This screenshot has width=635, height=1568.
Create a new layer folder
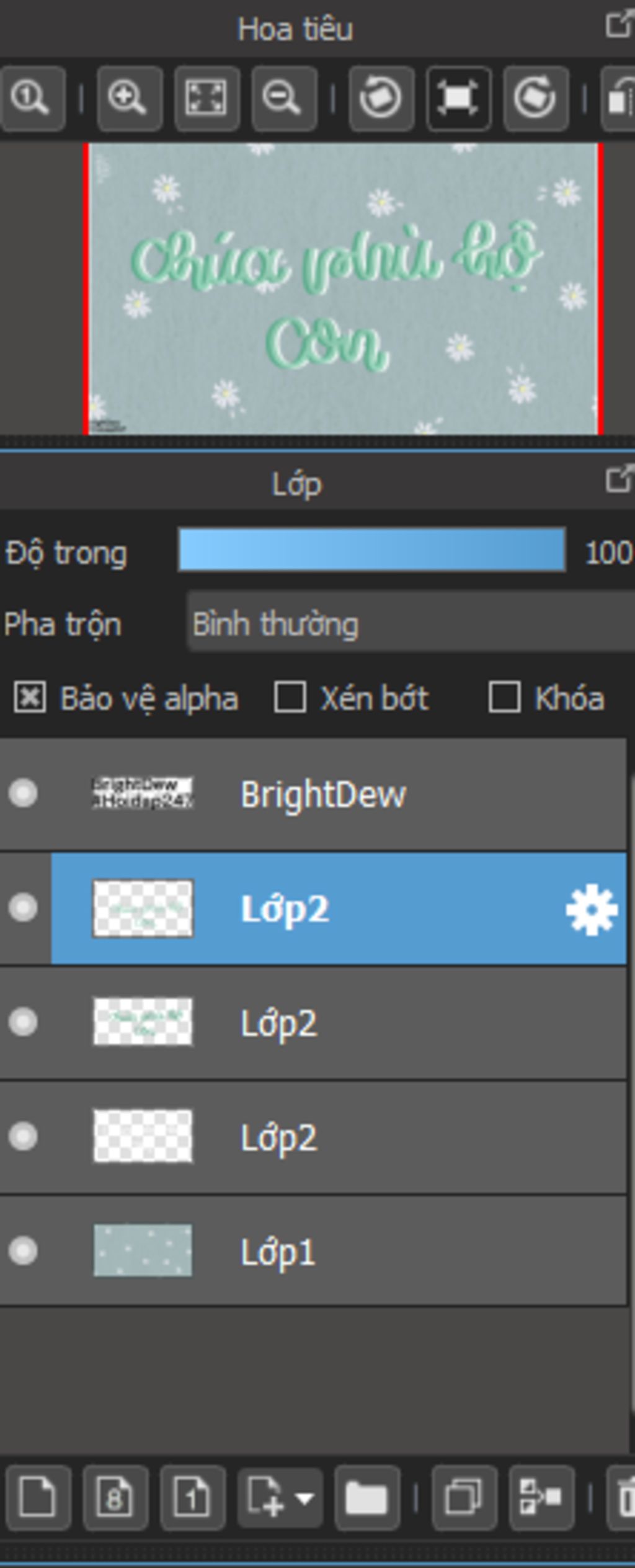tap(367, 1498)
